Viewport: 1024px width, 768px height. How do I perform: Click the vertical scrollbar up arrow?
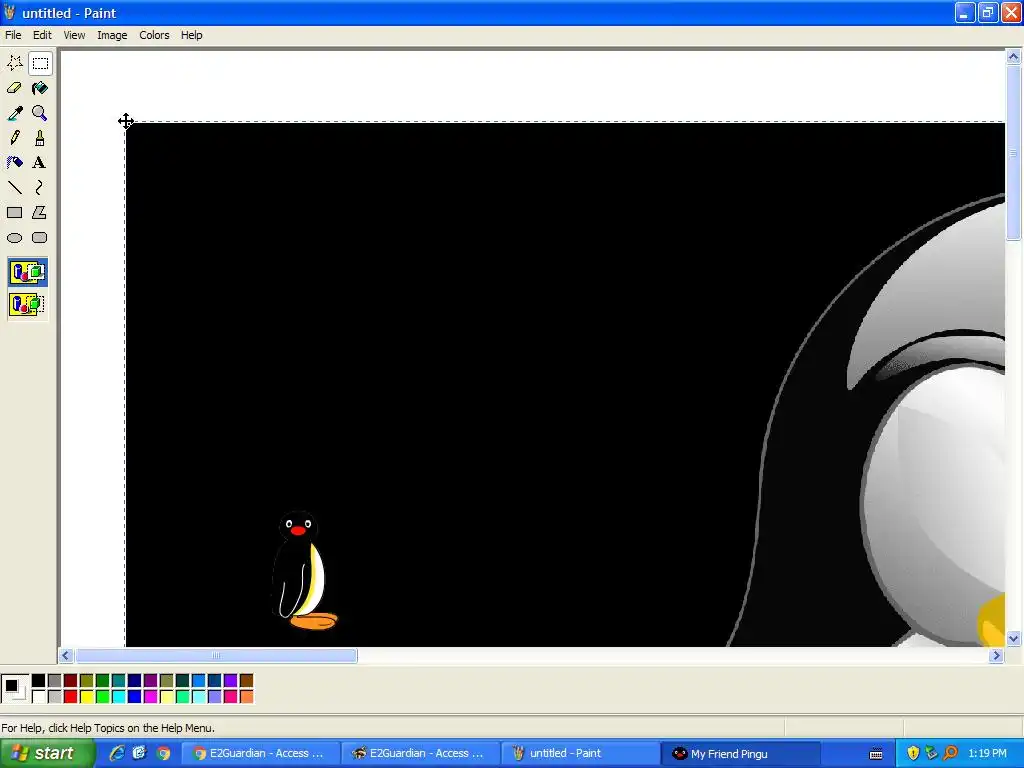1013,57
